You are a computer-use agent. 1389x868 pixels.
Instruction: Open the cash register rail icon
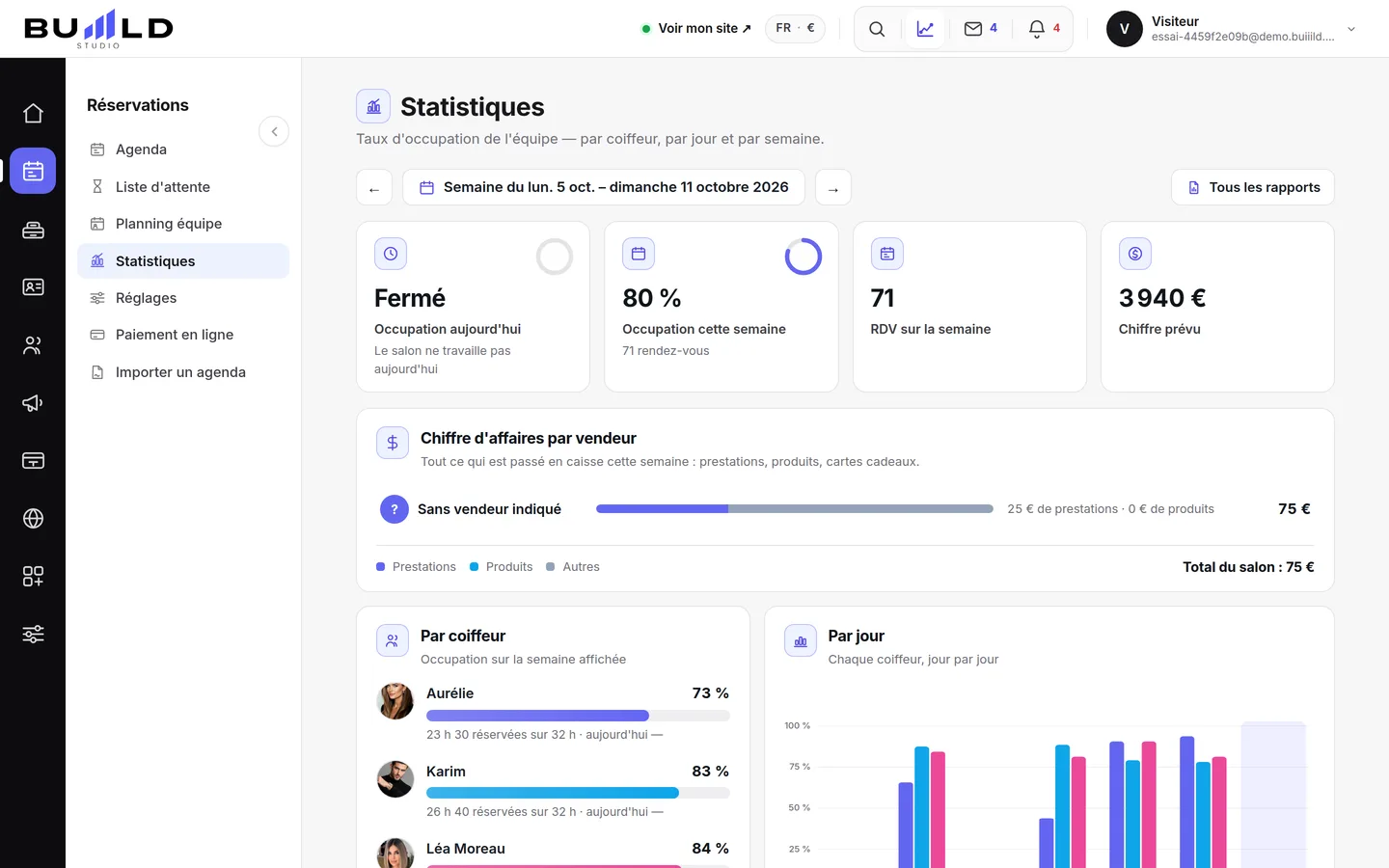click(33, 230)
